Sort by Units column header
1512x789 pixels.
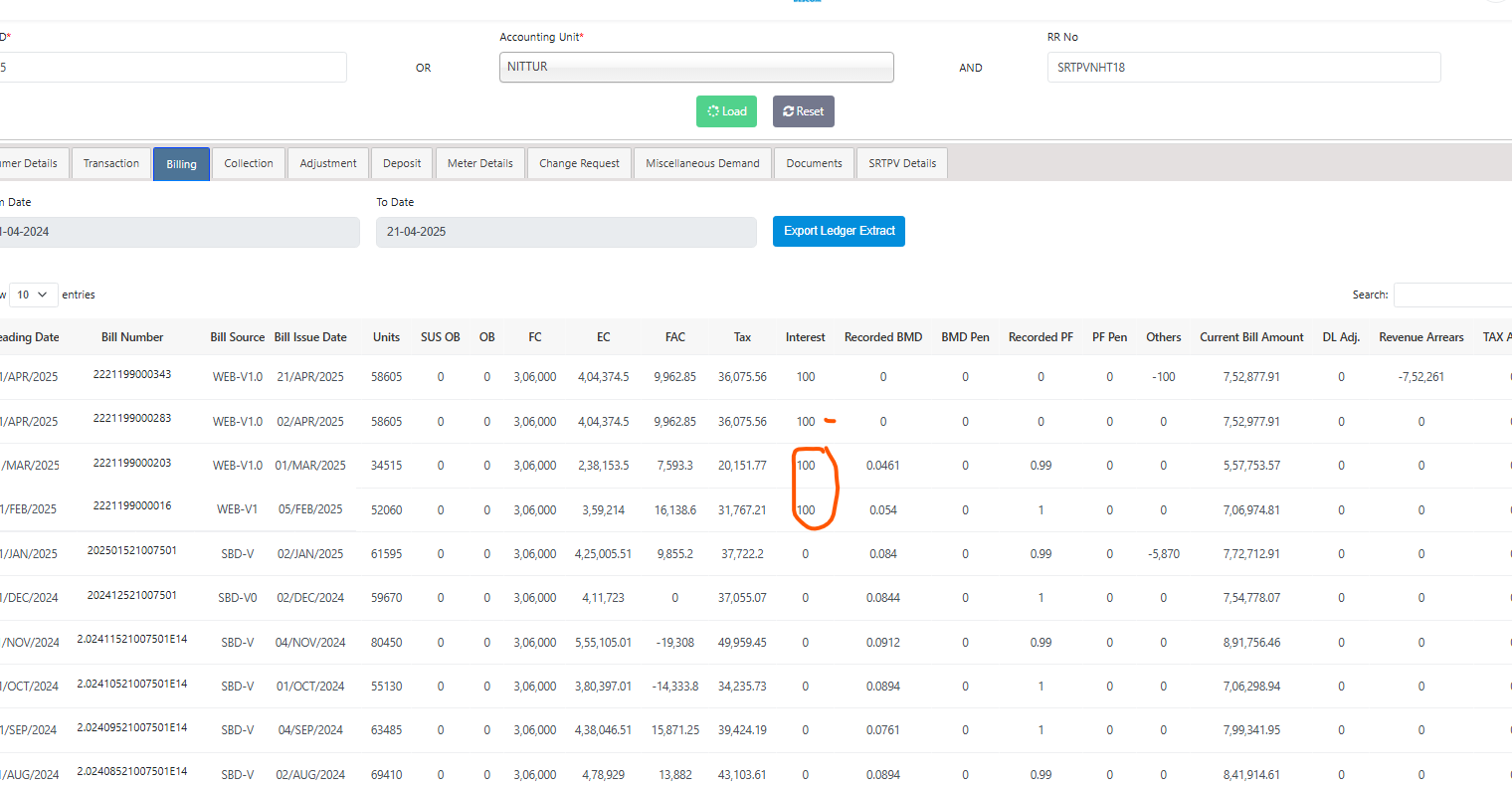[x=387, y=337]
